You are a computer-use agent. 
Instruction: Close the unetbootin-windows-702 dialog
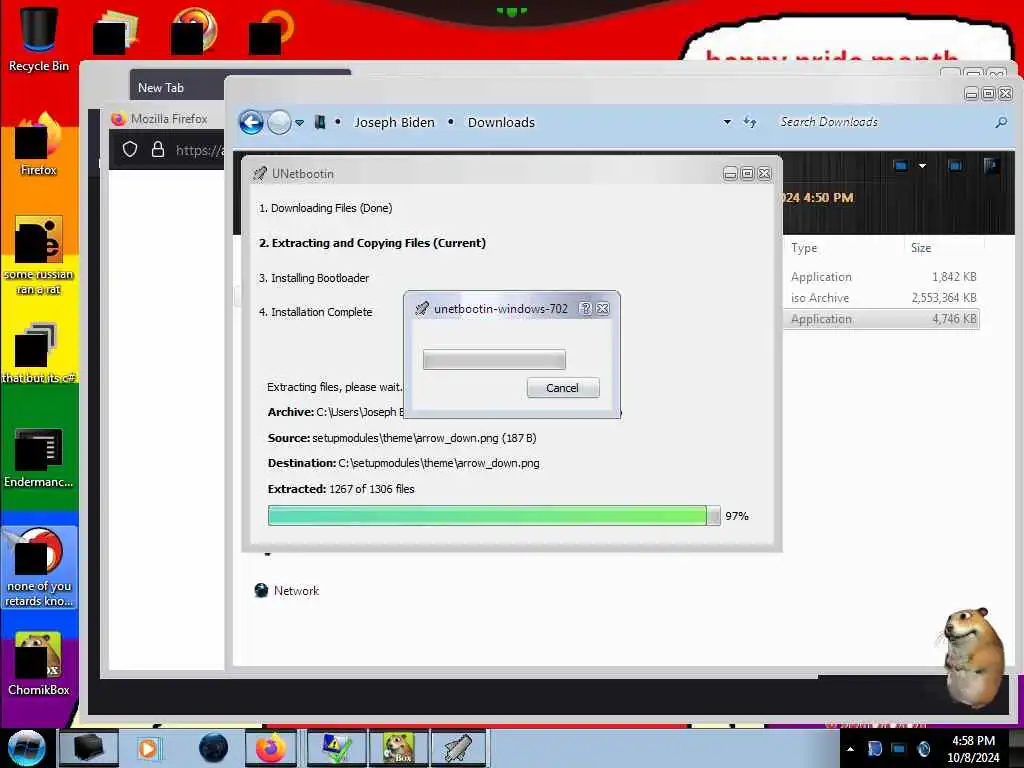(x=603, y=308)
